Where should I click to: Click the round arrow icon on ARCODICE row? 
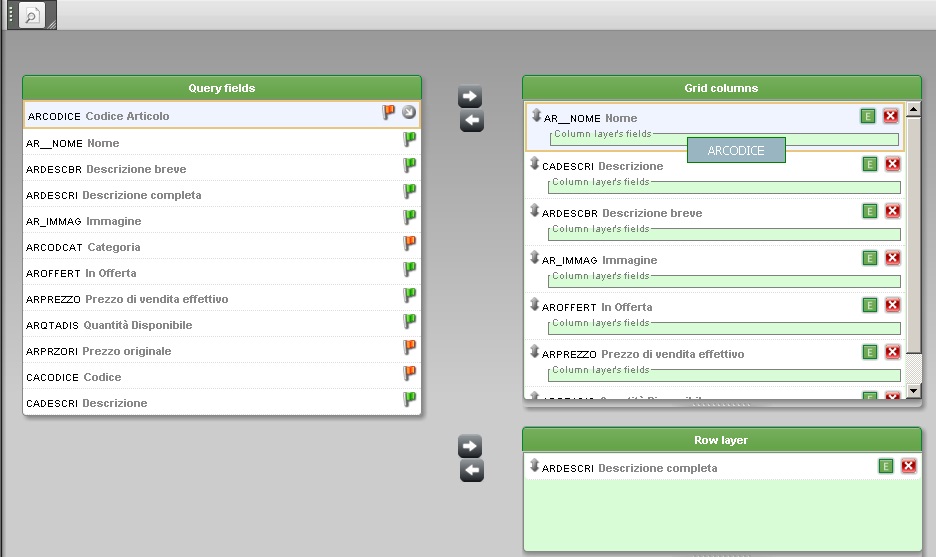click(x=409, y=112)
